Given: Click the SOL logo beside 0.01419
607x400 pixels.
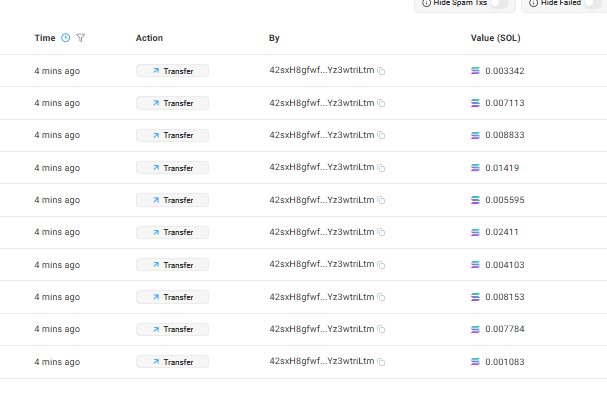Looking at the screenshot, I should (x=475, y=168).
